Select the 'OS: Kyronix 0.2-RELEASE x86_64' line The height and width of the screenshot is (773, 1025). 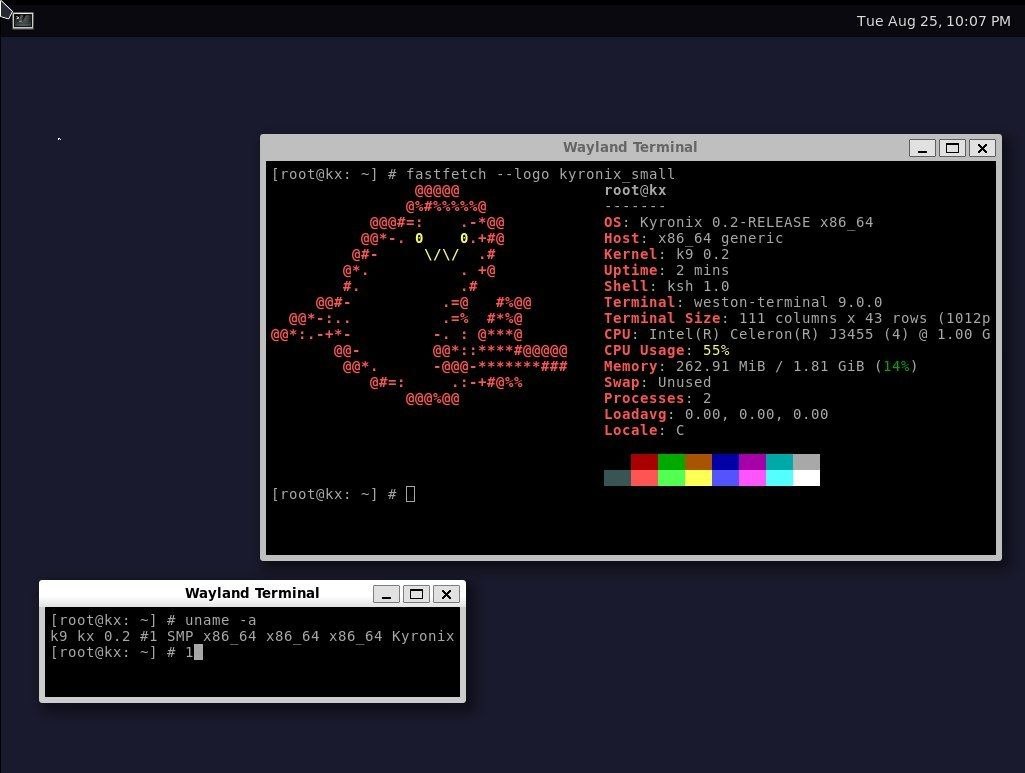click(x=739, y=222)
